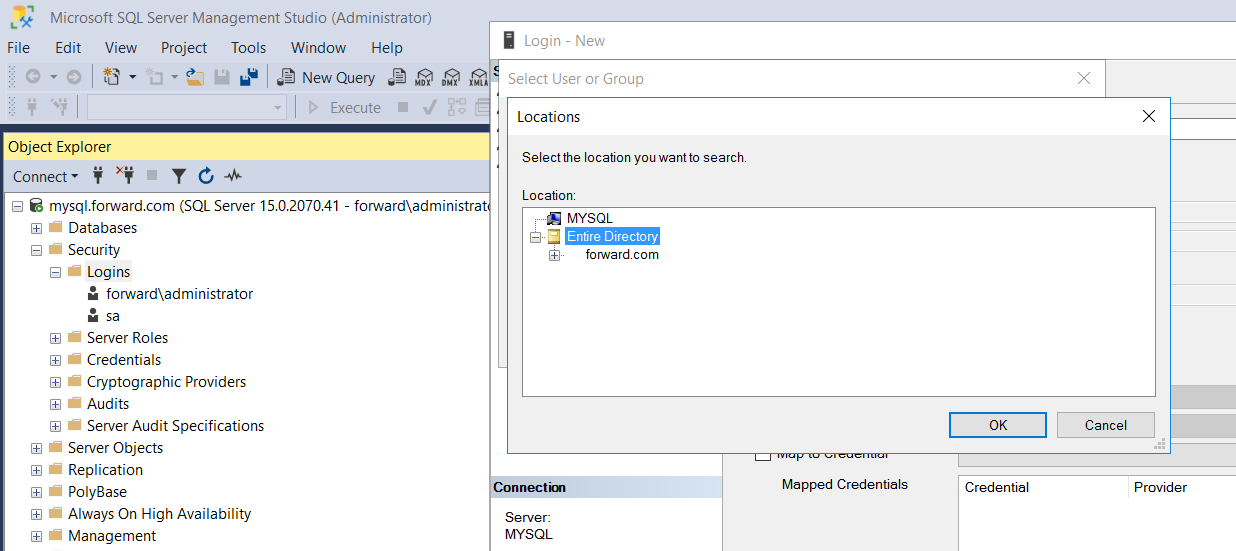Open the available databases combo box
Viewport: 1236px width, 551px height.
click(x=187, y=107)
